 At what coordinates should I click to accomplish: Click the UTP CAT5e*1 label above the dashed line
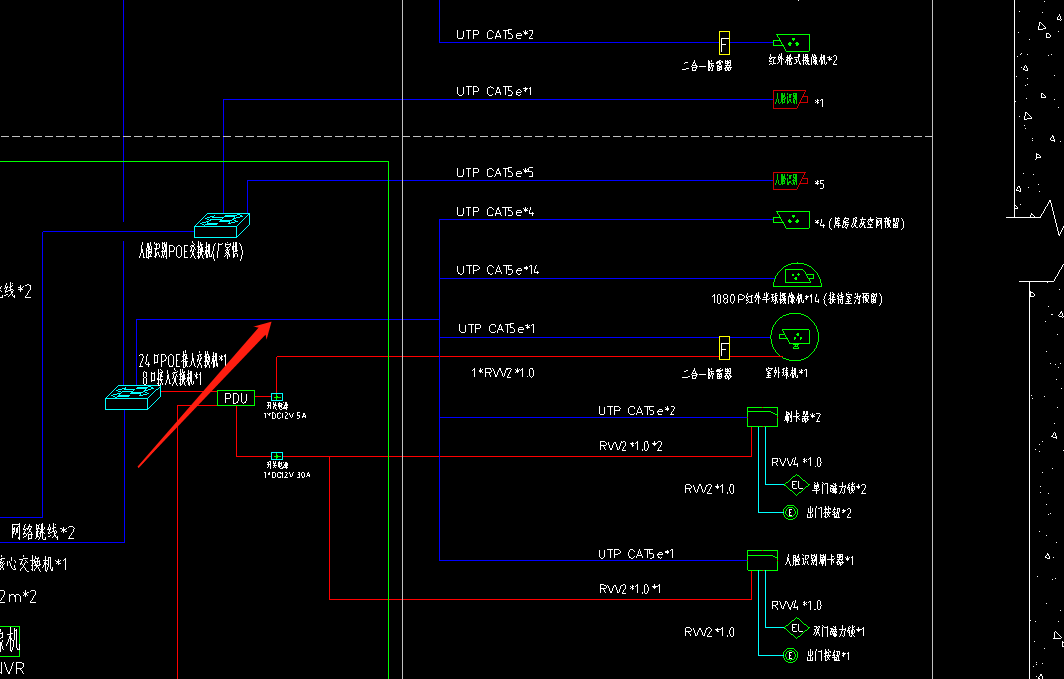(x=494, y=91)
